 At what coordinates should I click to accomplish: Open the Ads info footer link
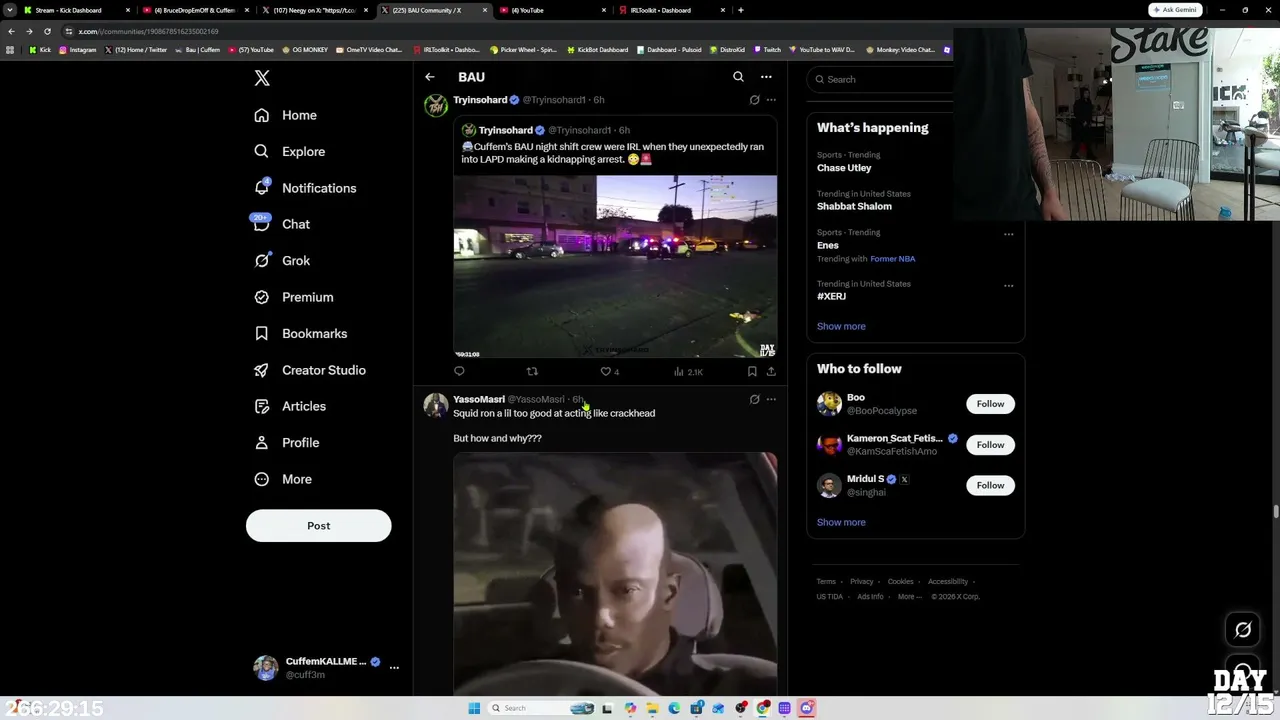pyautogui.click(x=870, y=597)
